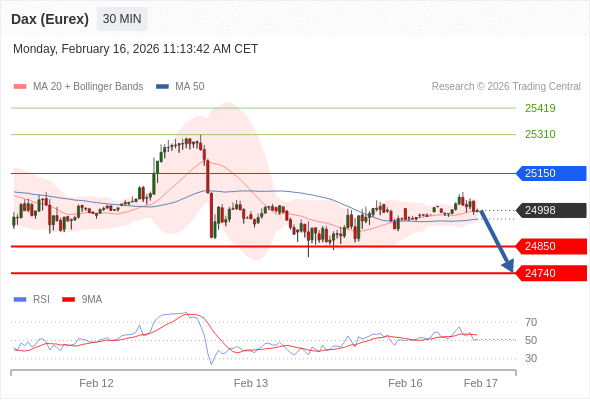Click the Feb 17 date axis label
The image size is (590, 400).
[481, 383]
